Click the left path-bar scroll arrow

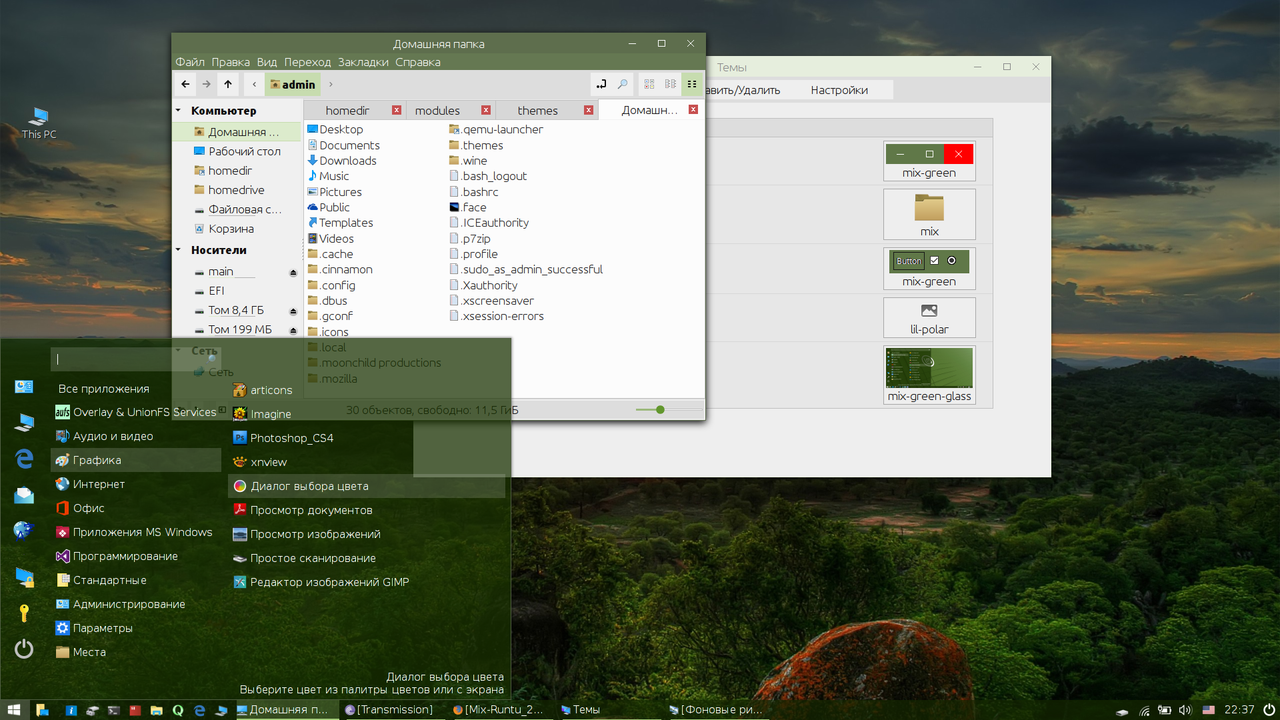(x=254, y=84)
